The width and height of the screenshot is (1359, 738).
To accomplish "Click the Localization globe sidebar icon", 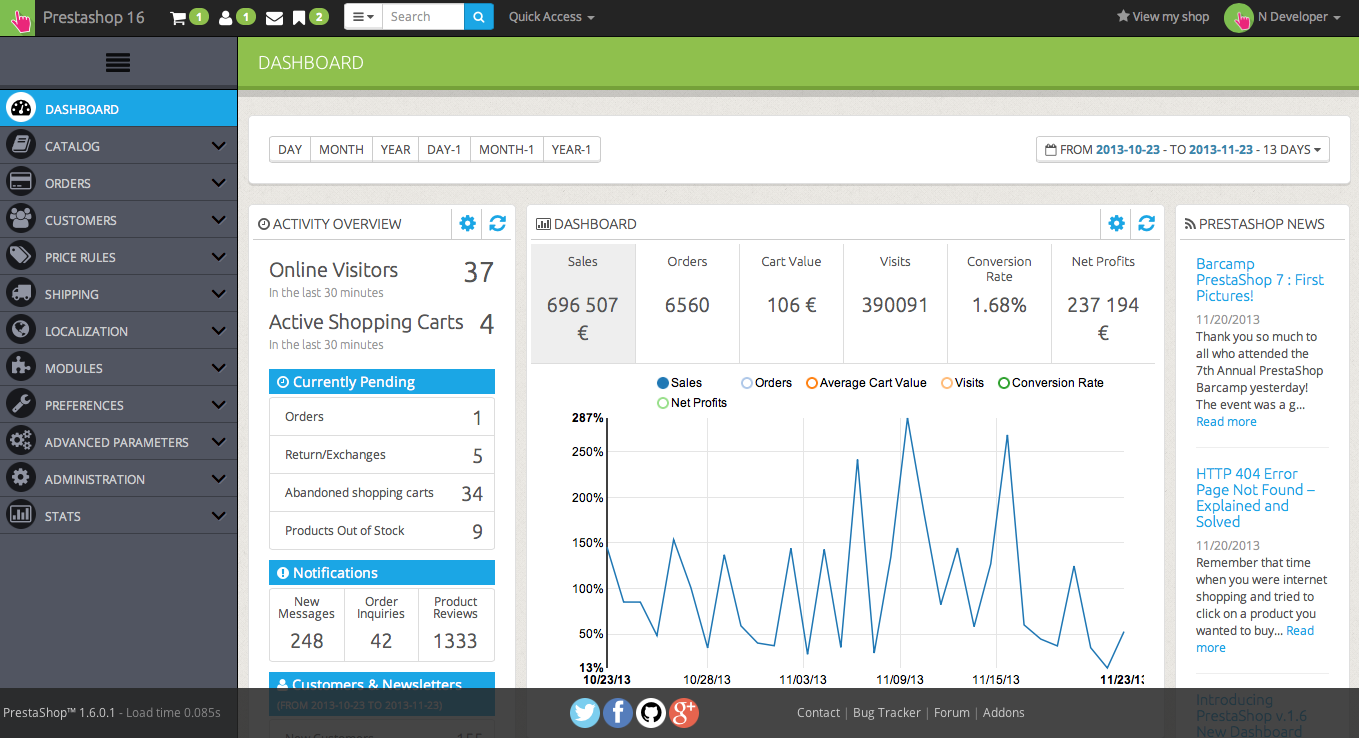I will pos(21,331).
